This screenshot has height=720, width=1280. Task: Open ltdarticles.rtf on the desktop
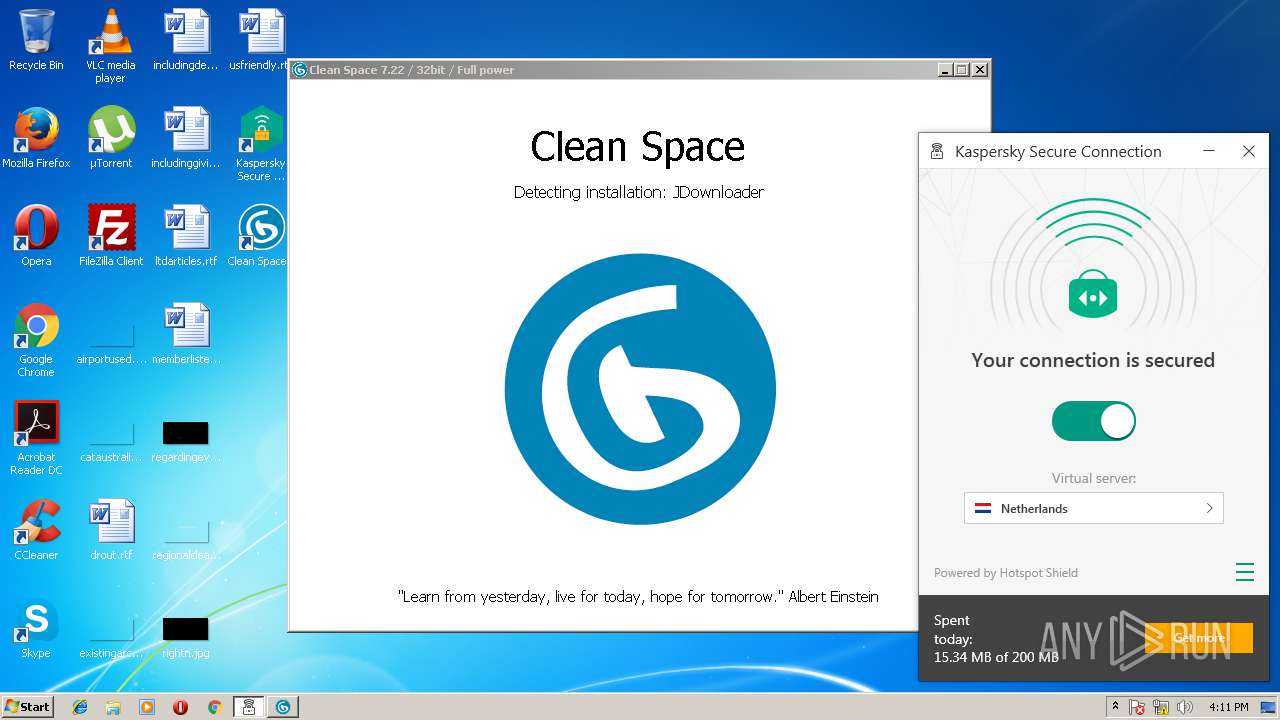point(185,236)
